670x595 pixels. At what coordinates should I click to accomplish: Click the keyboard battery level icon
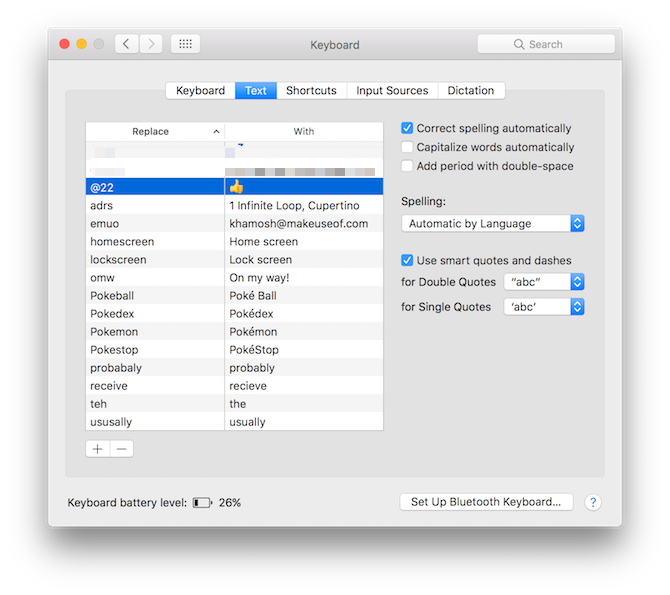pos(202,503)
